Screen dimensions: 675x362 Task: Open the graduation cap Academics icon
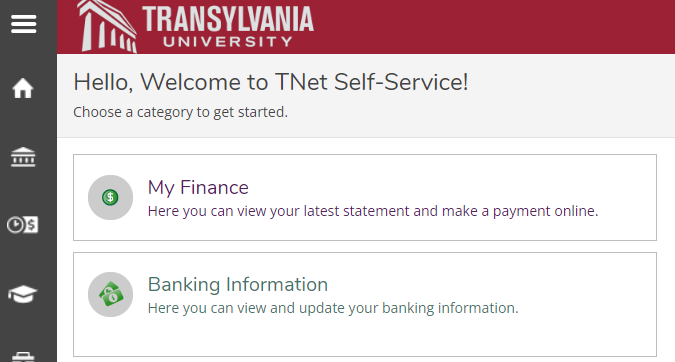pos(22,294)
